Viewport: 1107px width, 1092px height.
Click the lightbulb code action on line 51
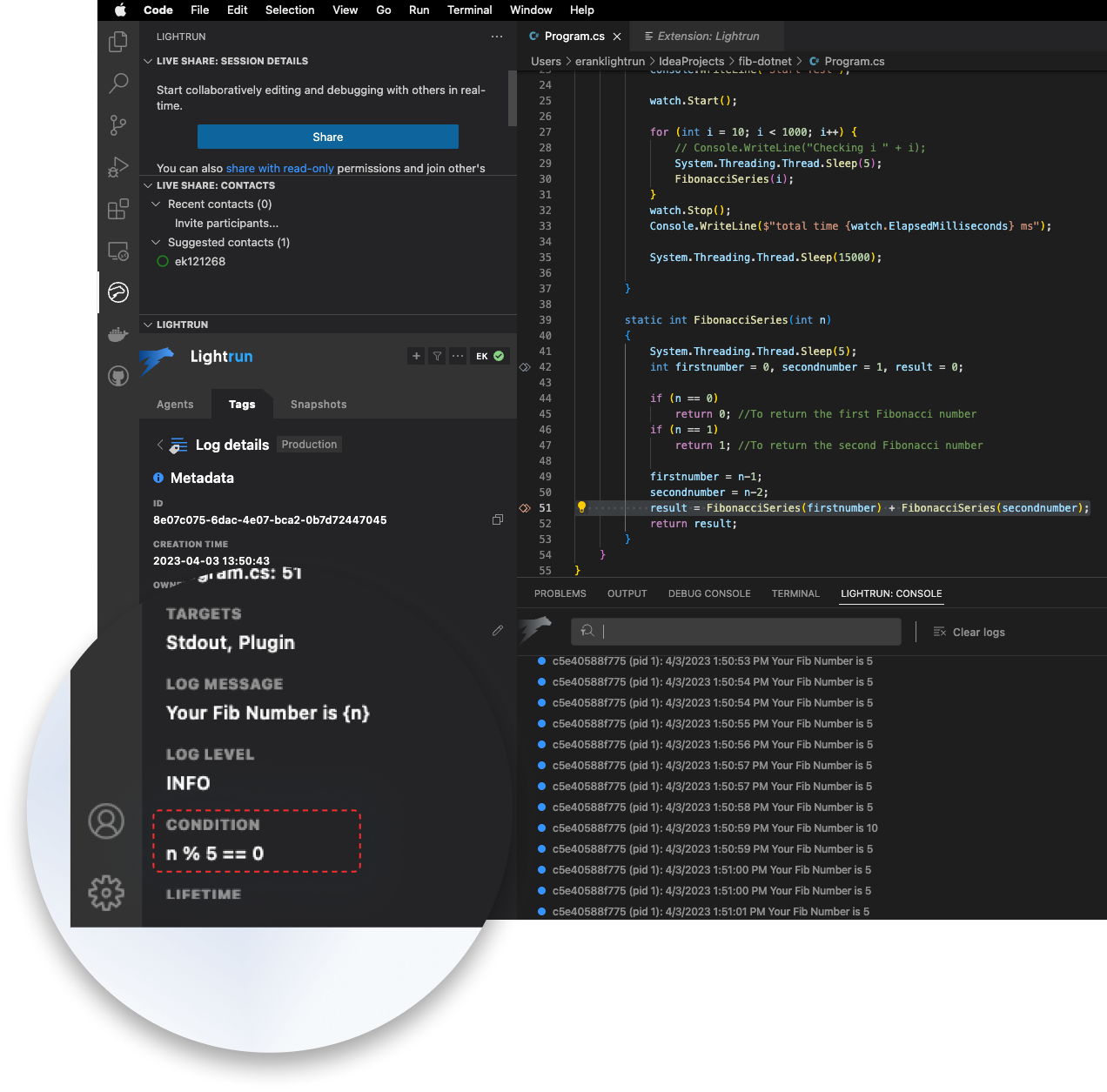581,507
